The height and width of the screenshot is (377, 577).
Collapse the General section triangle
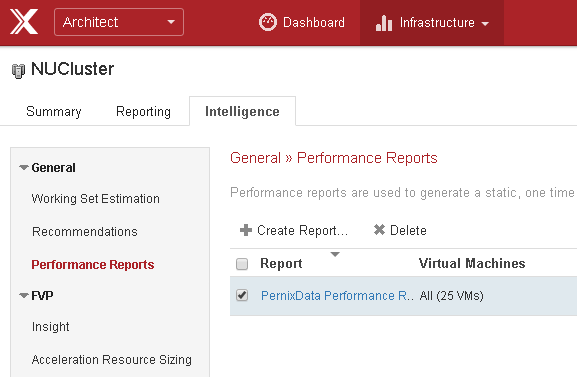24,168
